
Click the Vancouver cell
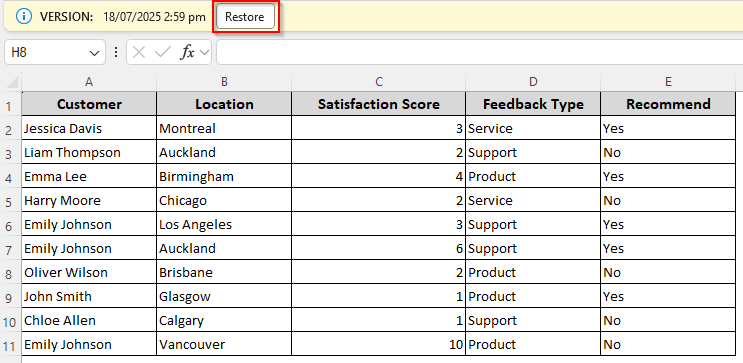click(x=224, y=344)
